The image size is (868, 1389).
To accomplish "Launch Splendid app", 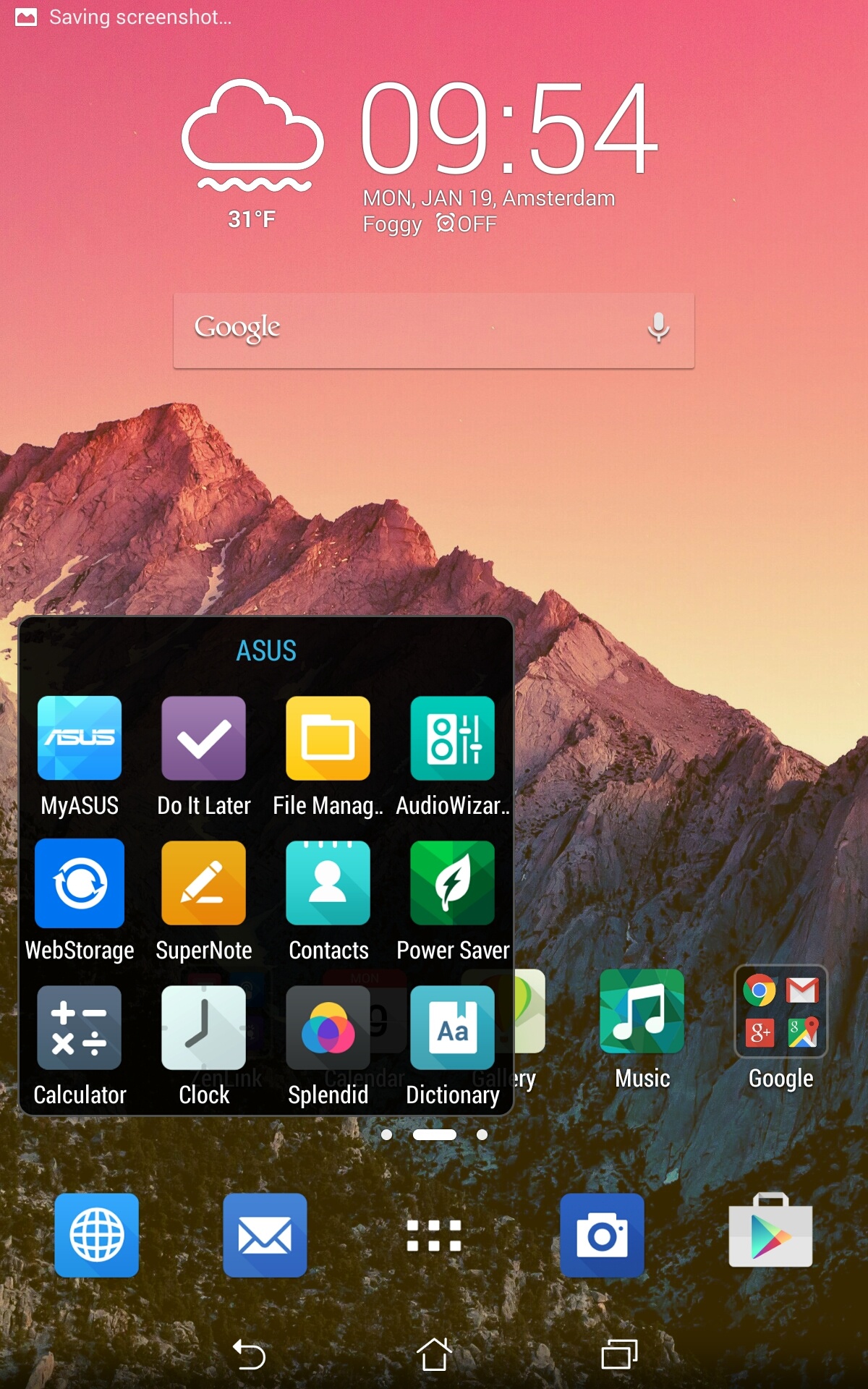I will 328,1028.
